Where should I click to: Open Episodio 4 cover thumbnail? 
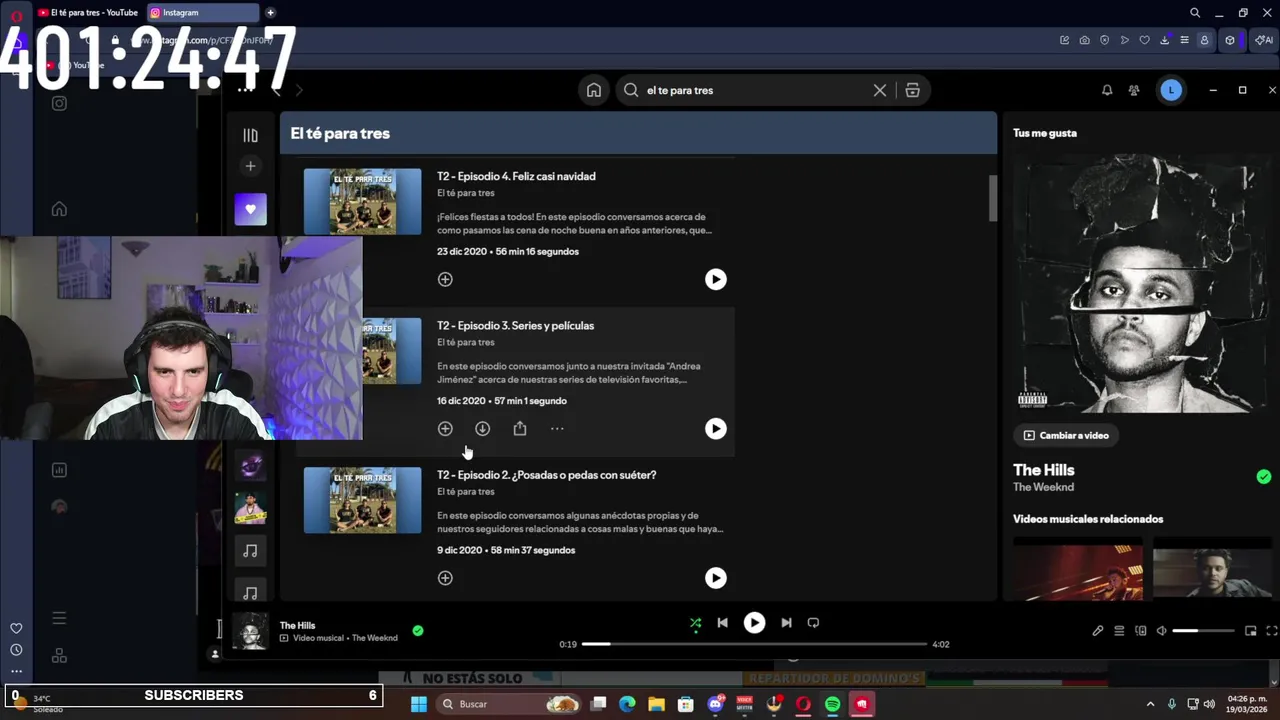(363, 202)
